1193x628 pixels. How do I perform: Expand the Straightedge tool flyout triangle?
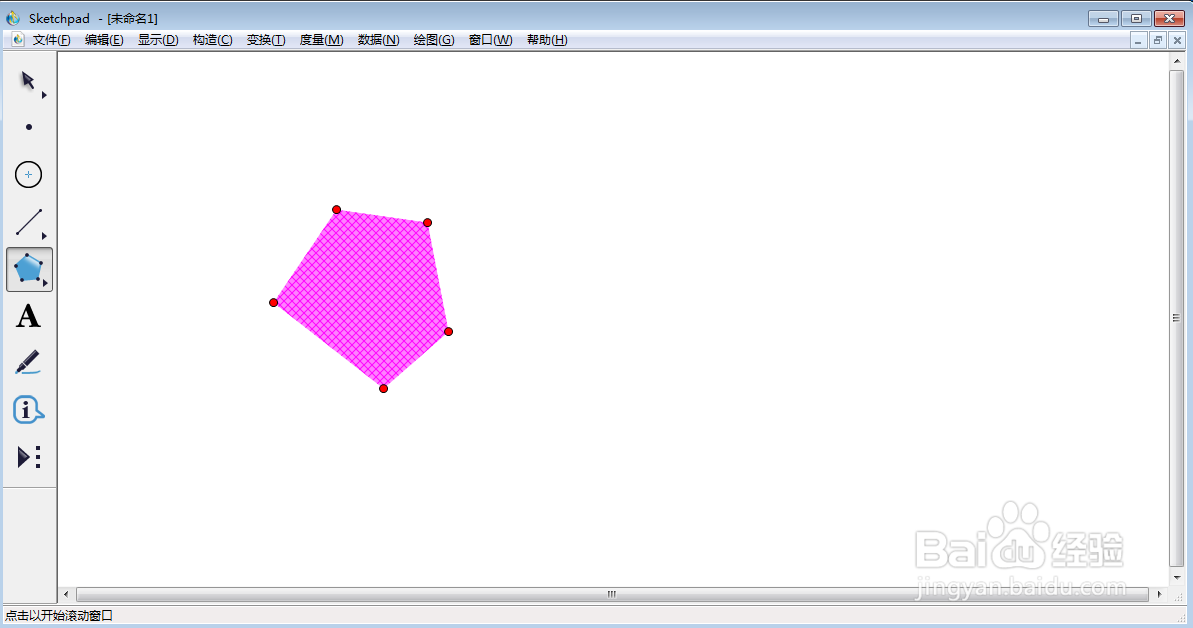(44, 236)
